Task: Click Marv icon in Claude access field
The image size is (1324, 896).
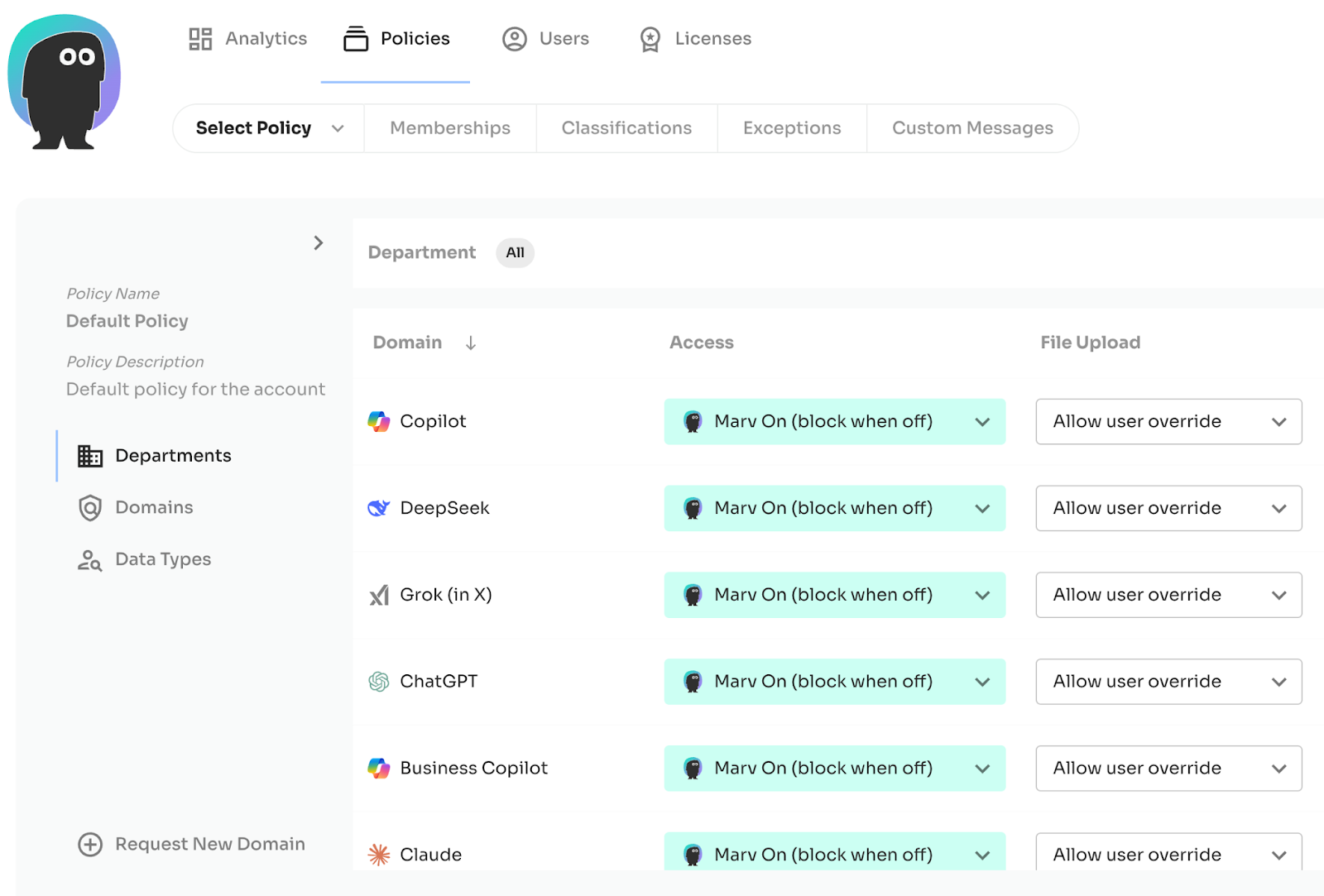Action: (693, 855)
